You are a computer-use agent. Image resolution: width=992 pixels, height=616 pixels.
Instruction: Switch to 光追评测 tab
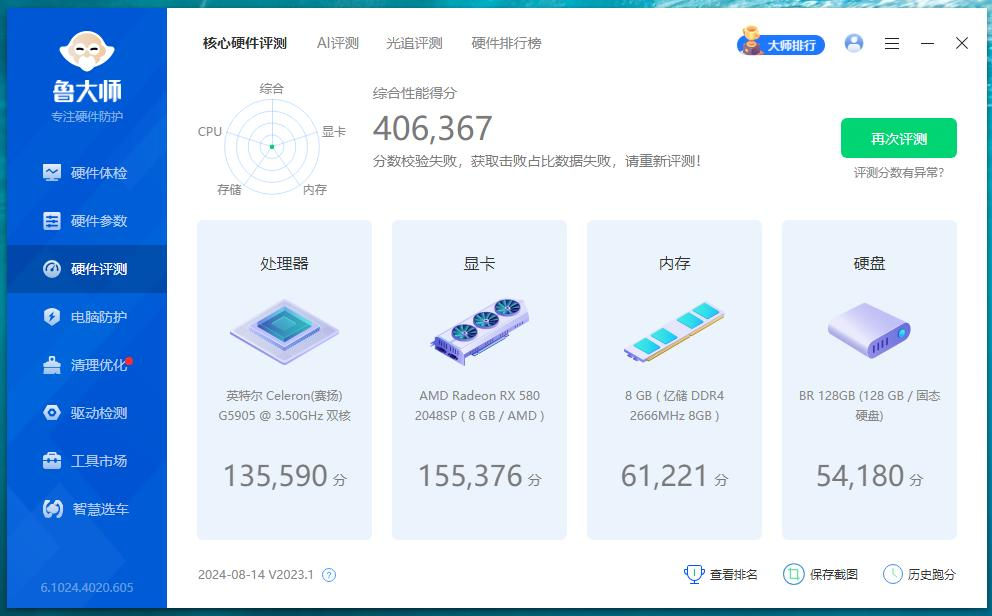click(414, 43)
